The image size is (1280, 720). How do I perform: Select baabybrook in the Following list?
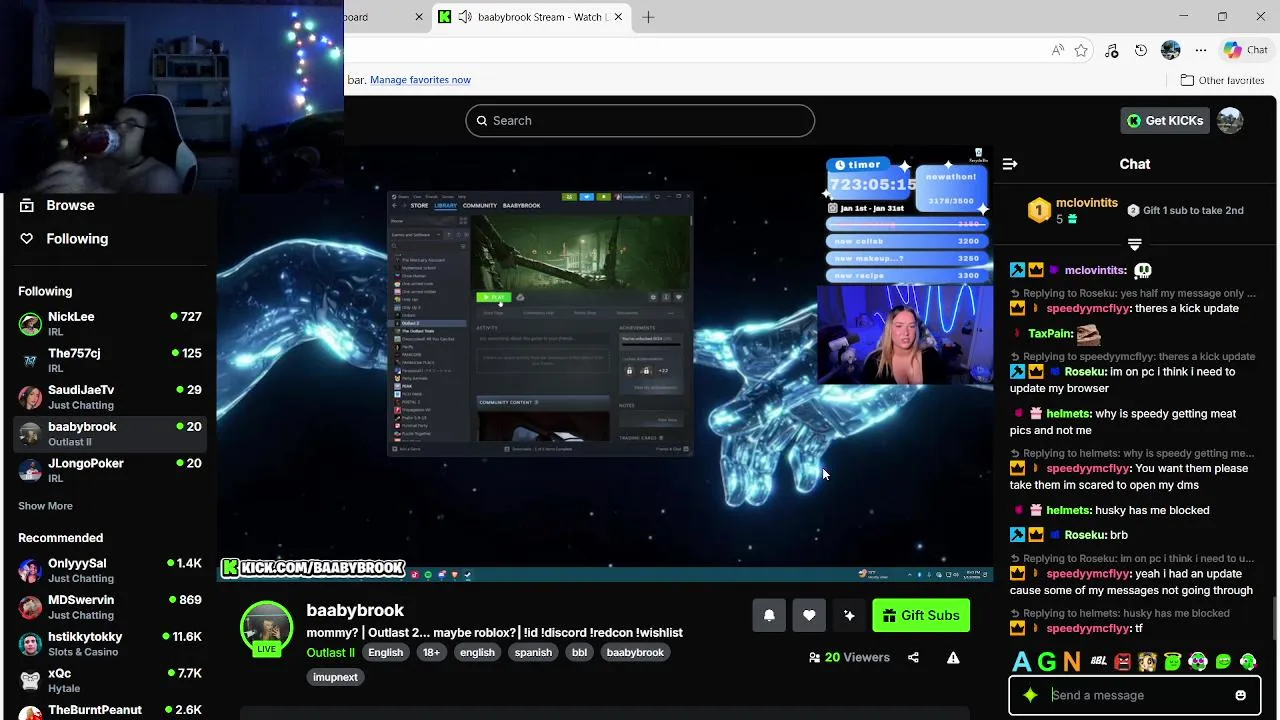[110, 434]
